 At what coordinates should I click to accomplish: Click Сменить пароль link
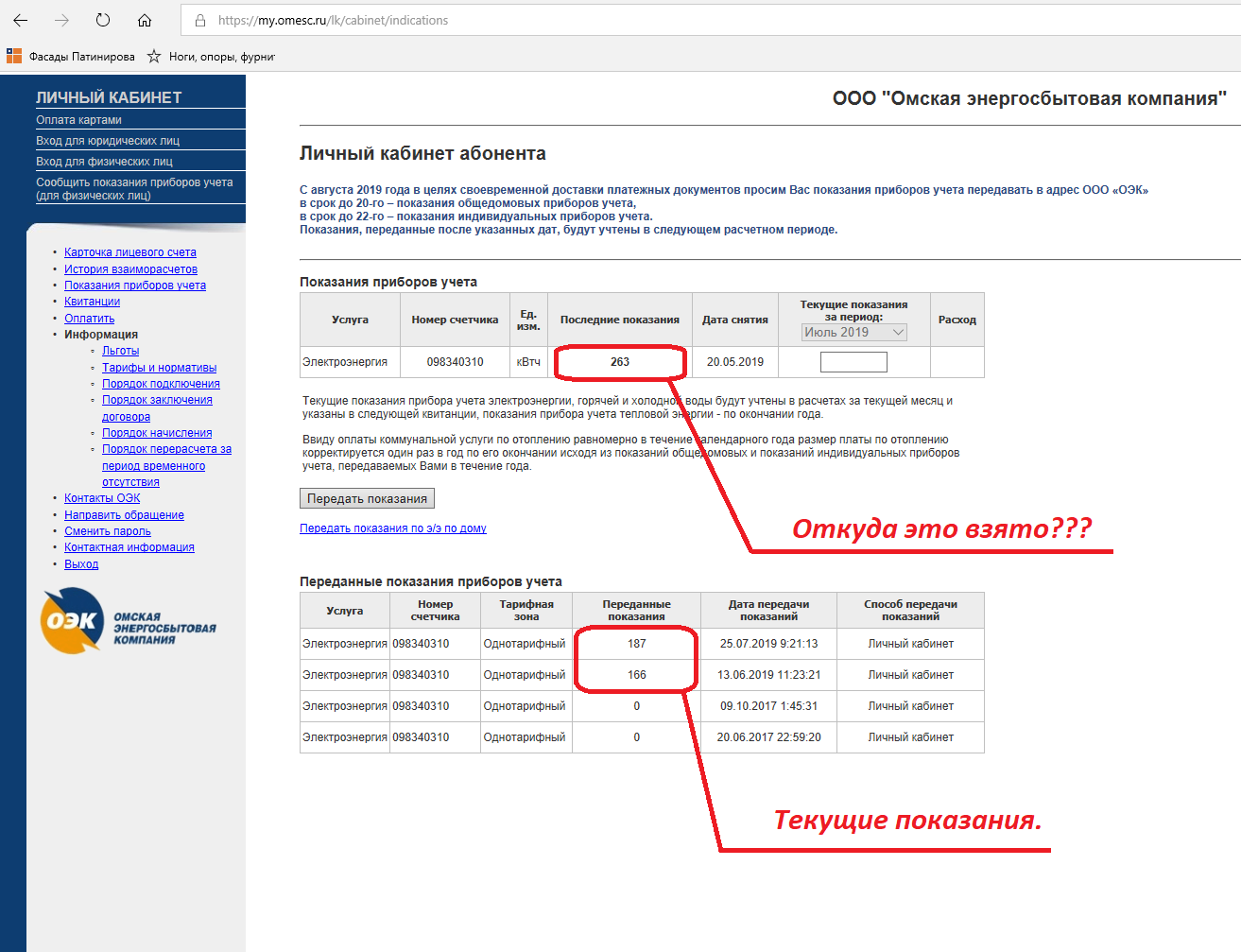point(108,531)
